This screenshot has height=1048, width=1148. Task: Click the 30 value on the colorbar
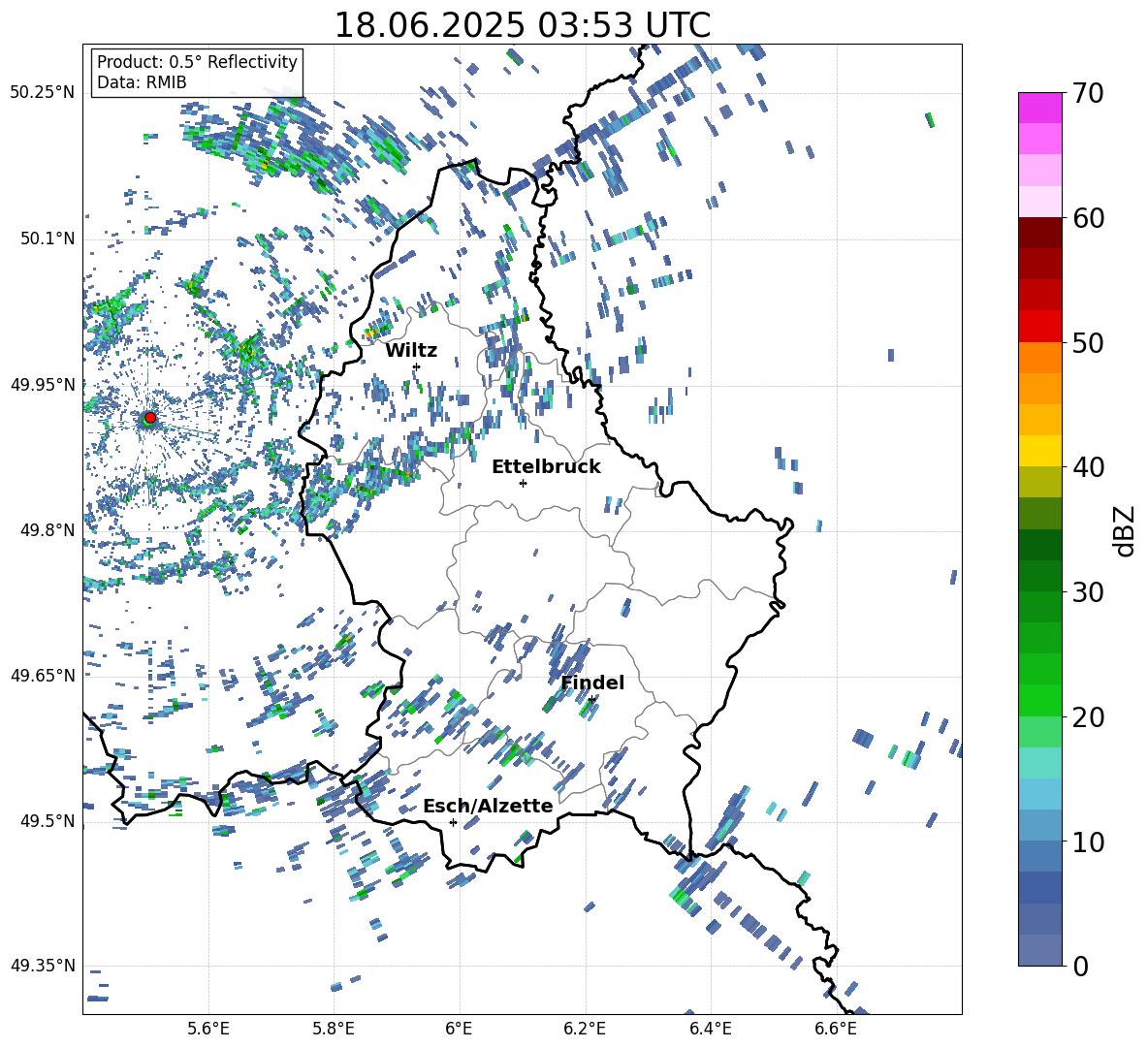point(1088,592)
